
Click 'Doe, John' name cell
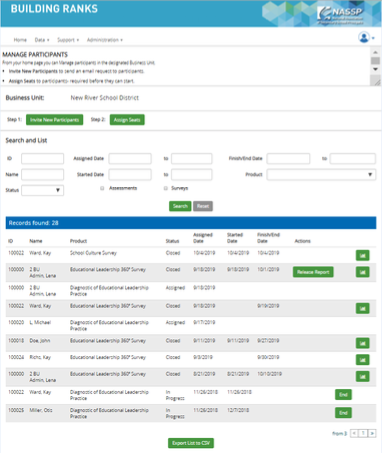[40, 341]
